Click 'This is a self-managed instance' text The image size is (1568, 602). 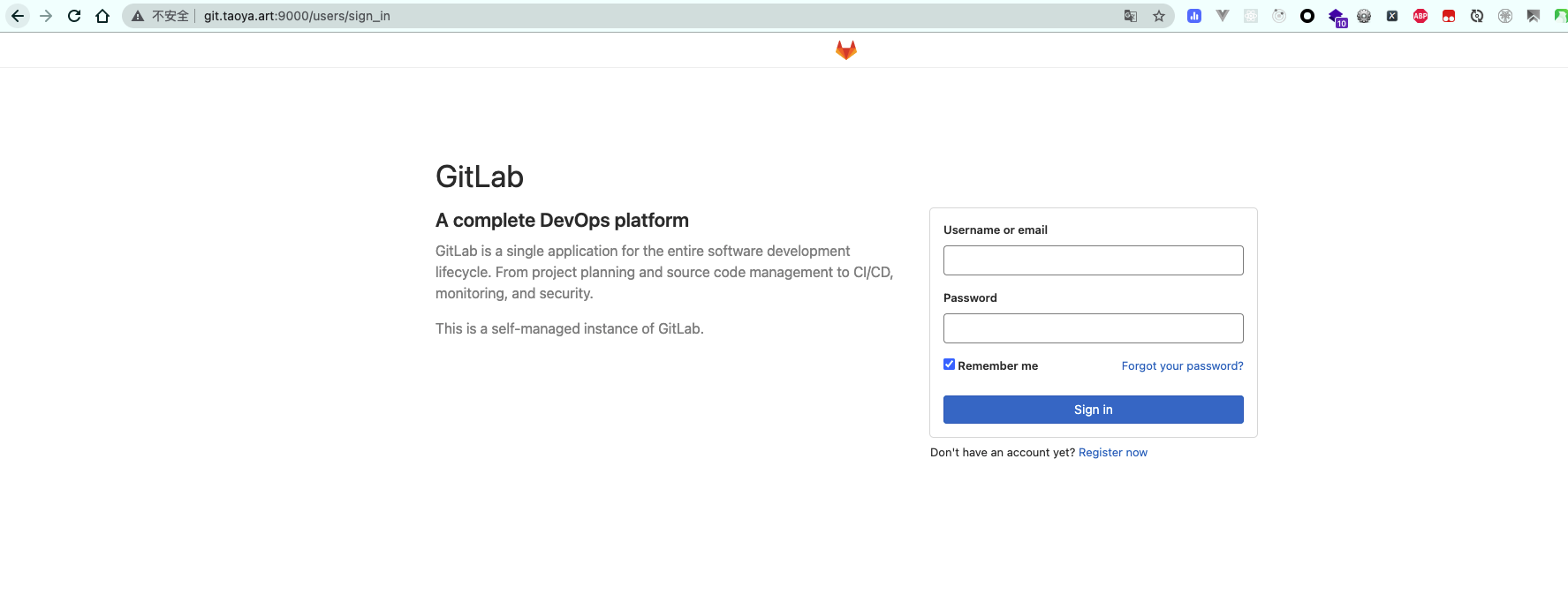tap(570, 328)
